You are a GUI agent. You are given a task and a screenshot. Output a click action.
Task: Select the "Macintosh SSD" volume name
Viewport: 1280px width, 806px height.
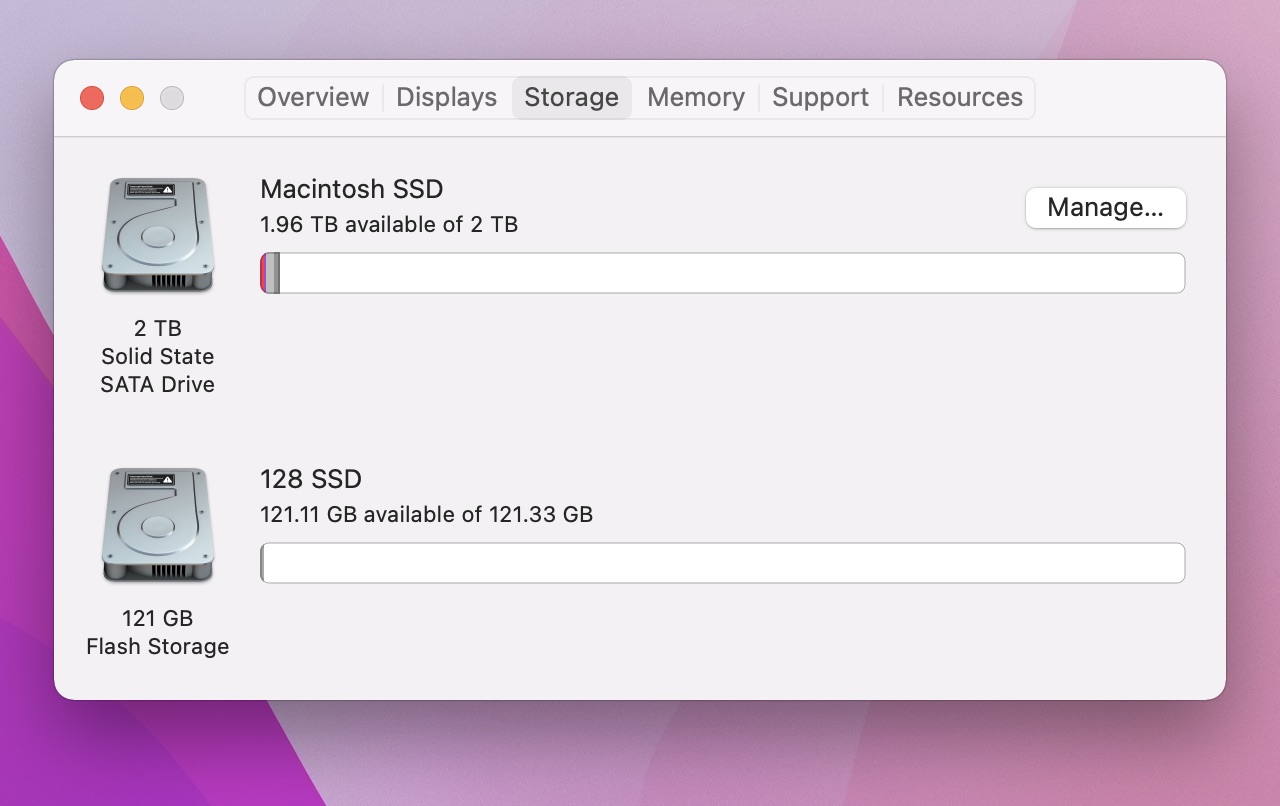pos(351,189)
